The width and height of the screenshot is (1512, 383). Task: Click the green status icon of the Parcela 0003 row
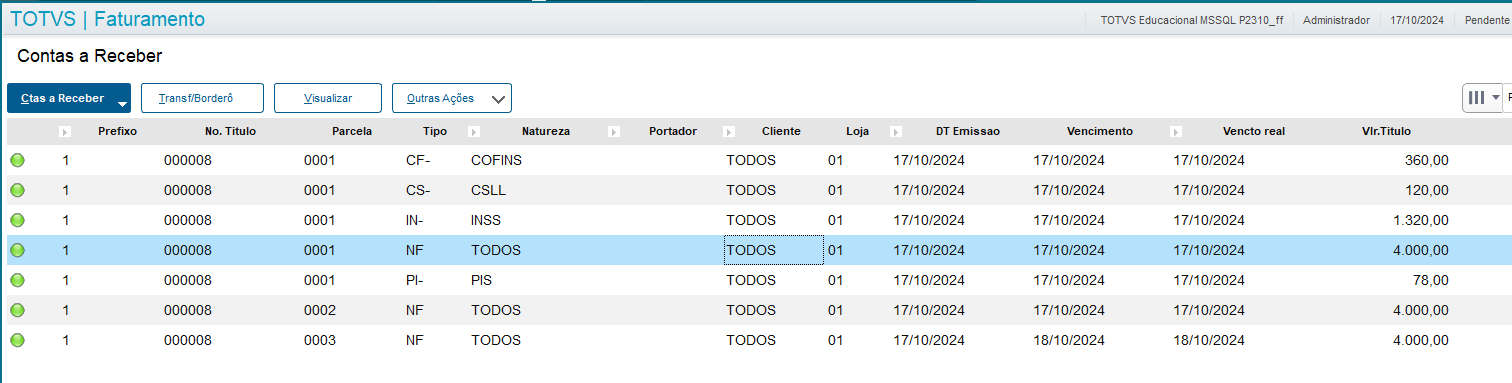pyautogui.click(x=18, y=340)
